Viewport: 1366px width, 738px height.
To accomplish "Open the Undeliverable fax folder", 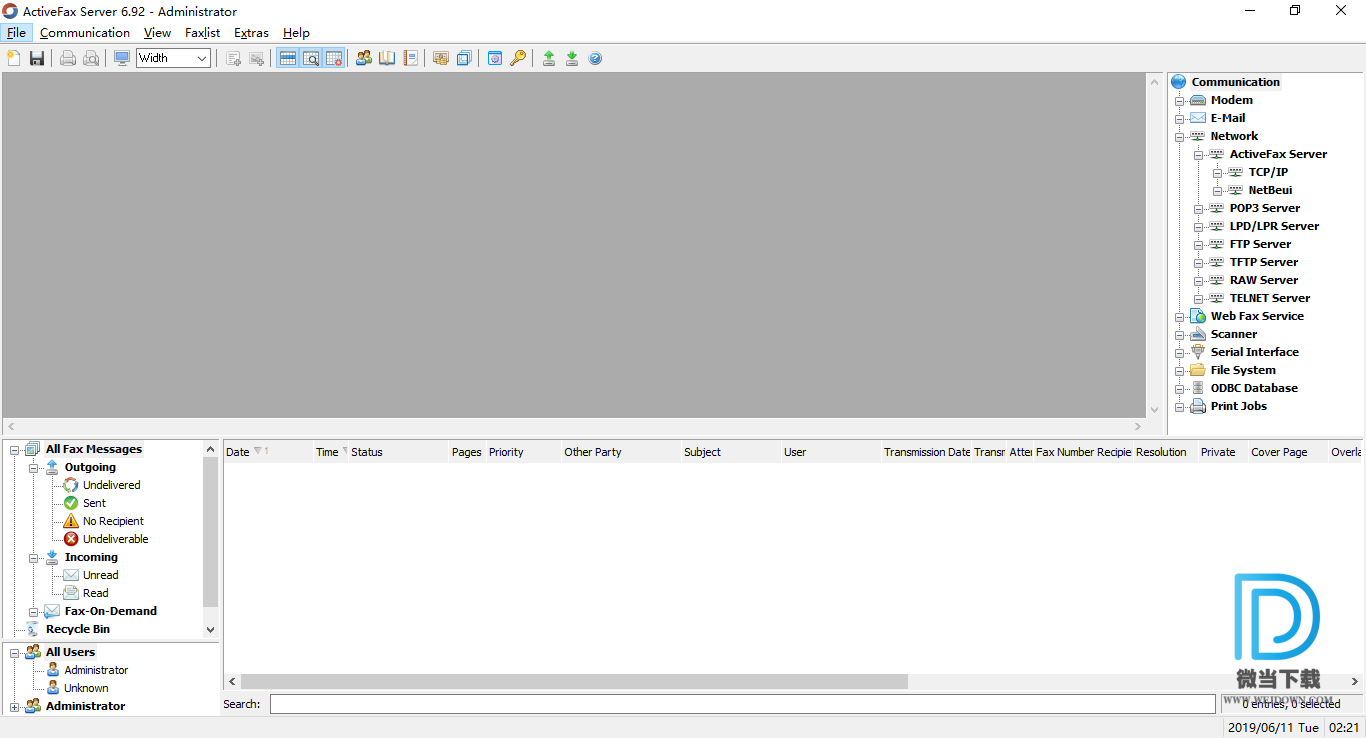I will [x=115, y=539].
